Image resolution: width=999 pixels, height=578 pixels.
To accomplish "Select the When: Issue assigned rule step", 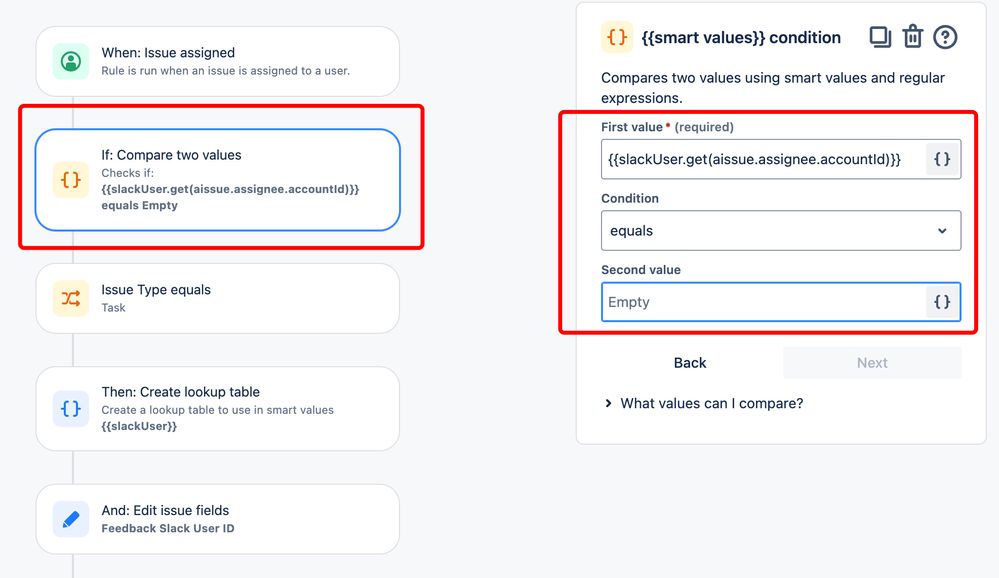I will (x=218, y=62).
